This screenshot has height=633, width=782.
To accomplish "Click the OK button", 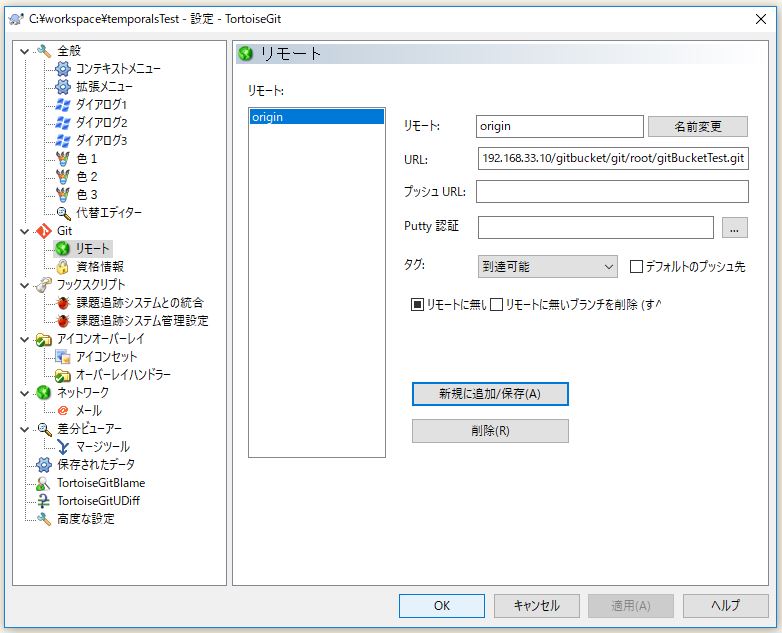I will point(442,606).
